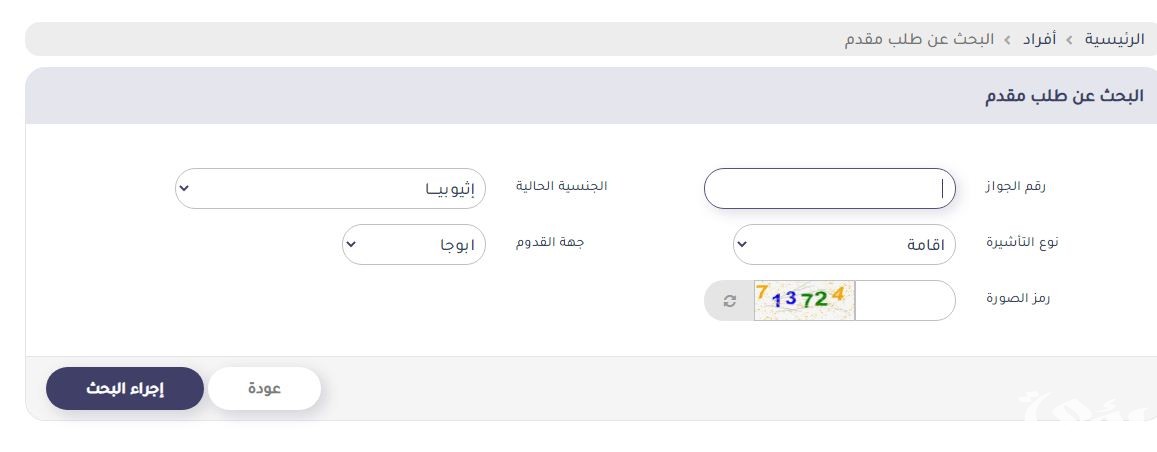
Task: Go to الرئيسية in the breadcrumb
Action: click(1113, 40)
